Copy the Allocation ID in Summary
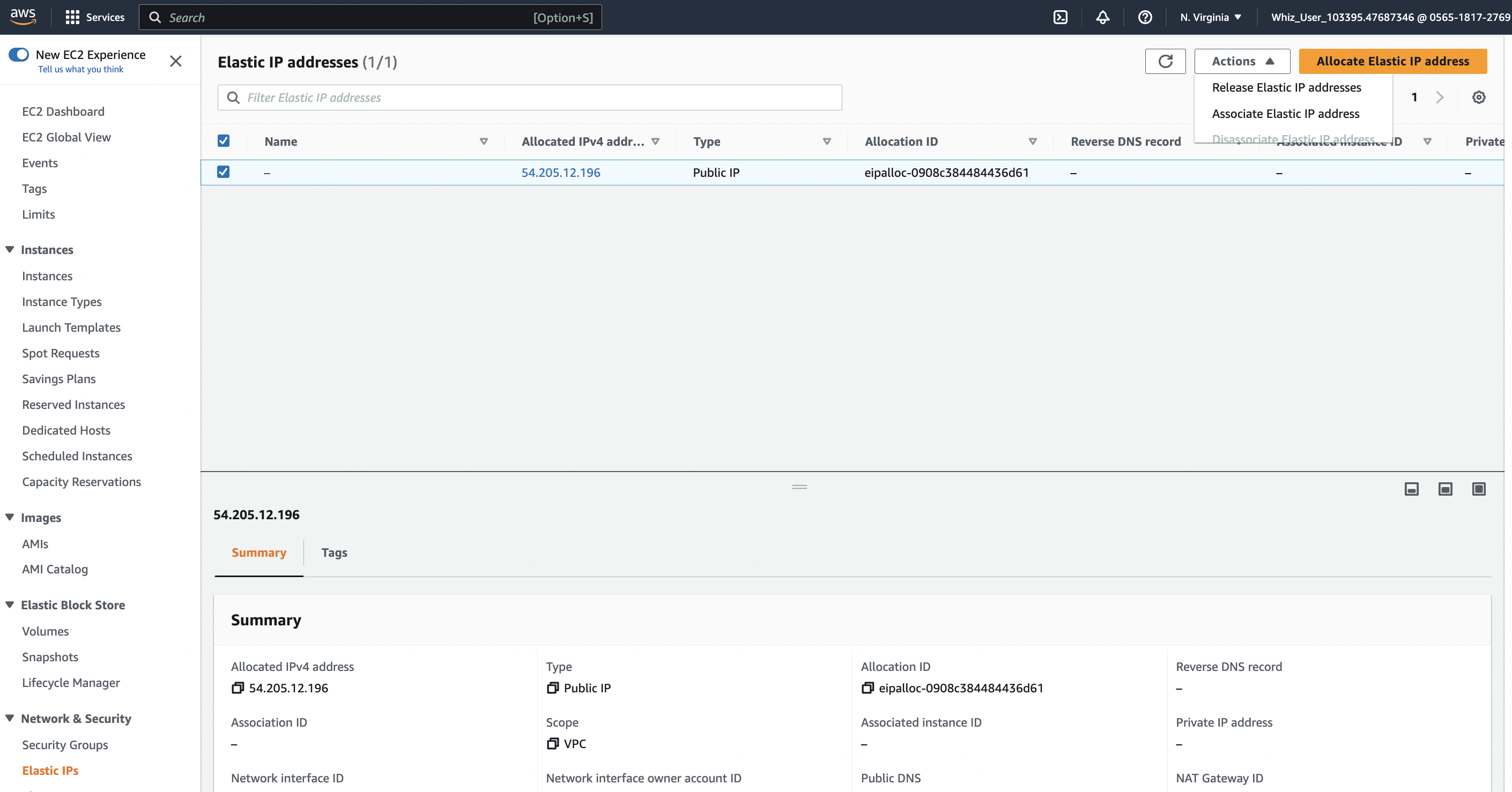The image size is (1512, 792). click(868, 688)
